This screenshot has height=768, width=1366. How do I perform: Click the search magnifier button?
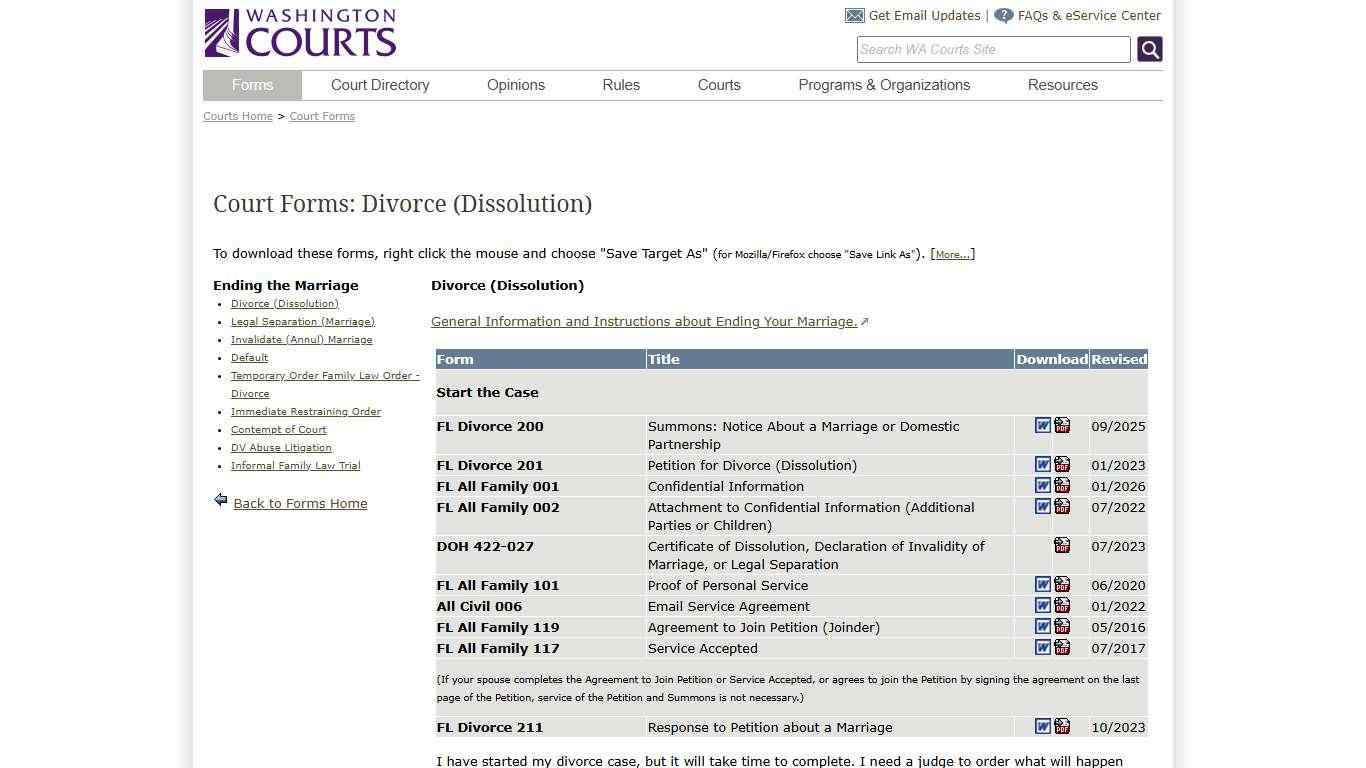(1149, 48)
